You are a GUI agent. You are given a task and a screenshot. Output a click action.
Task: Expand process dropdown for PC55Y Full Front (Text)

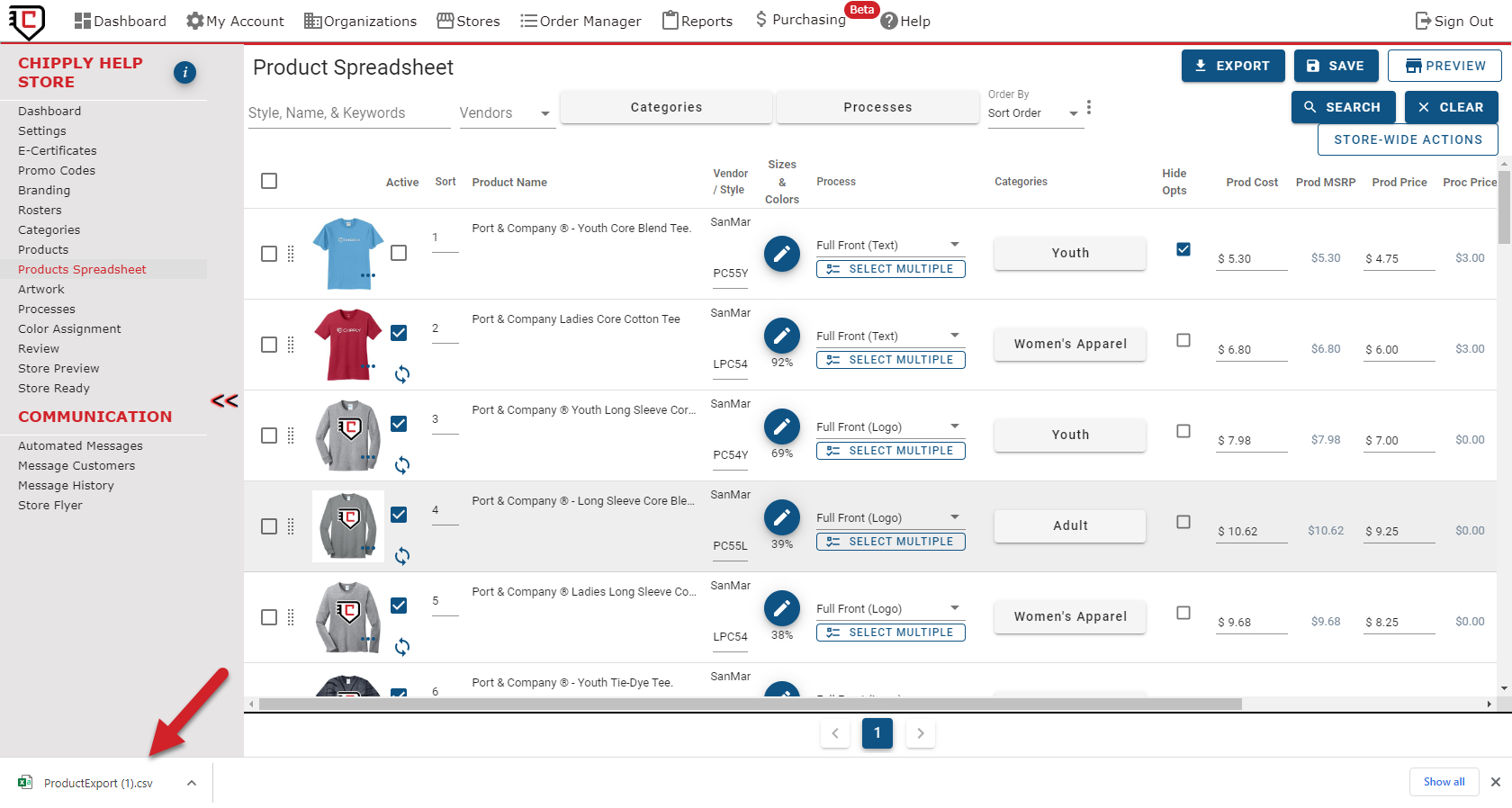[x=955, y=245]
